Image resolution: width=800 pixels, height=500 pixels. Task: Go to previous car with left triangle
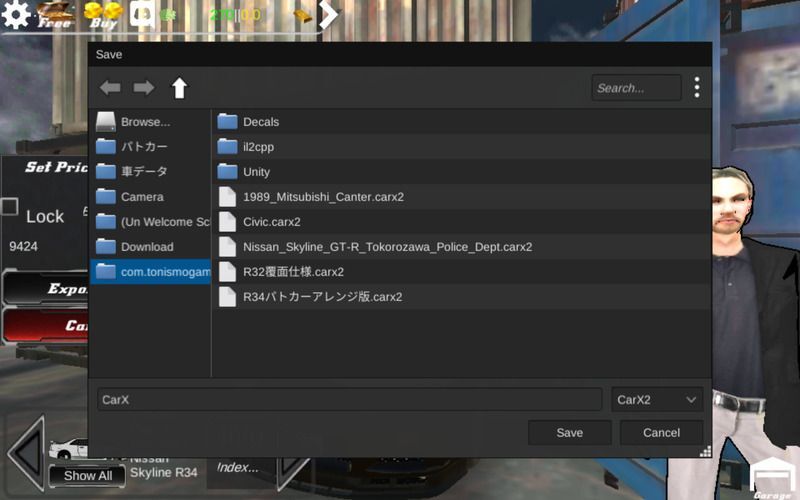point(25,453)
